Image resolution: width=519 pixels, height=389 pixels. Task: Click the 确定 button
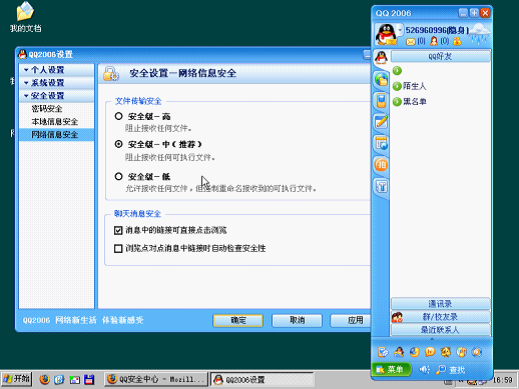[x=238, y=321]
